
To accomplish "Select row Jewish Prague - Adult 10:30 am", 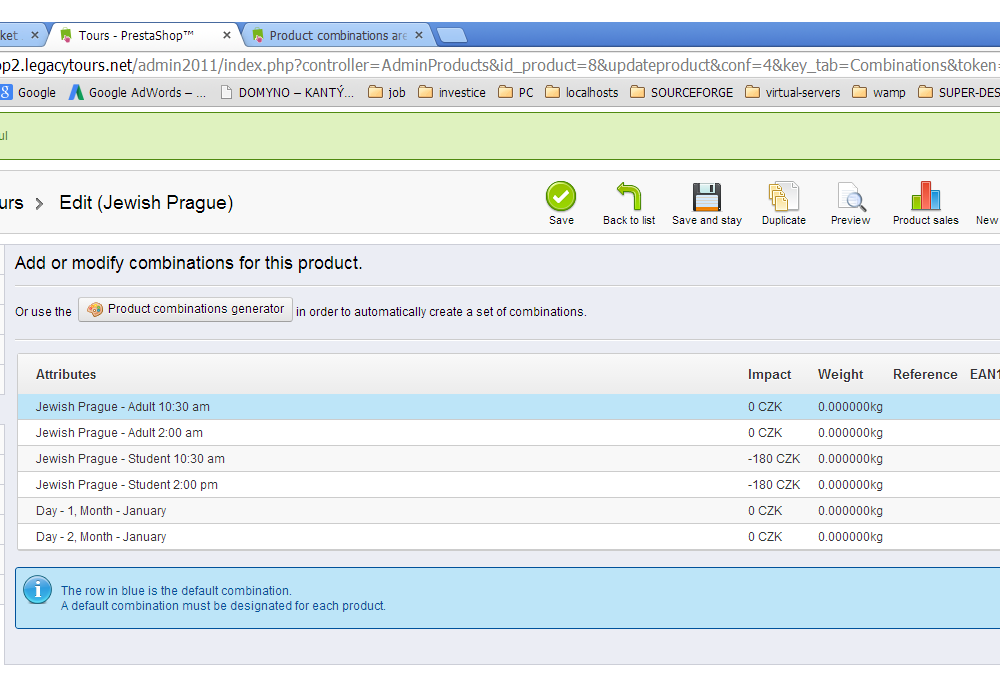I will click(509, 407).
